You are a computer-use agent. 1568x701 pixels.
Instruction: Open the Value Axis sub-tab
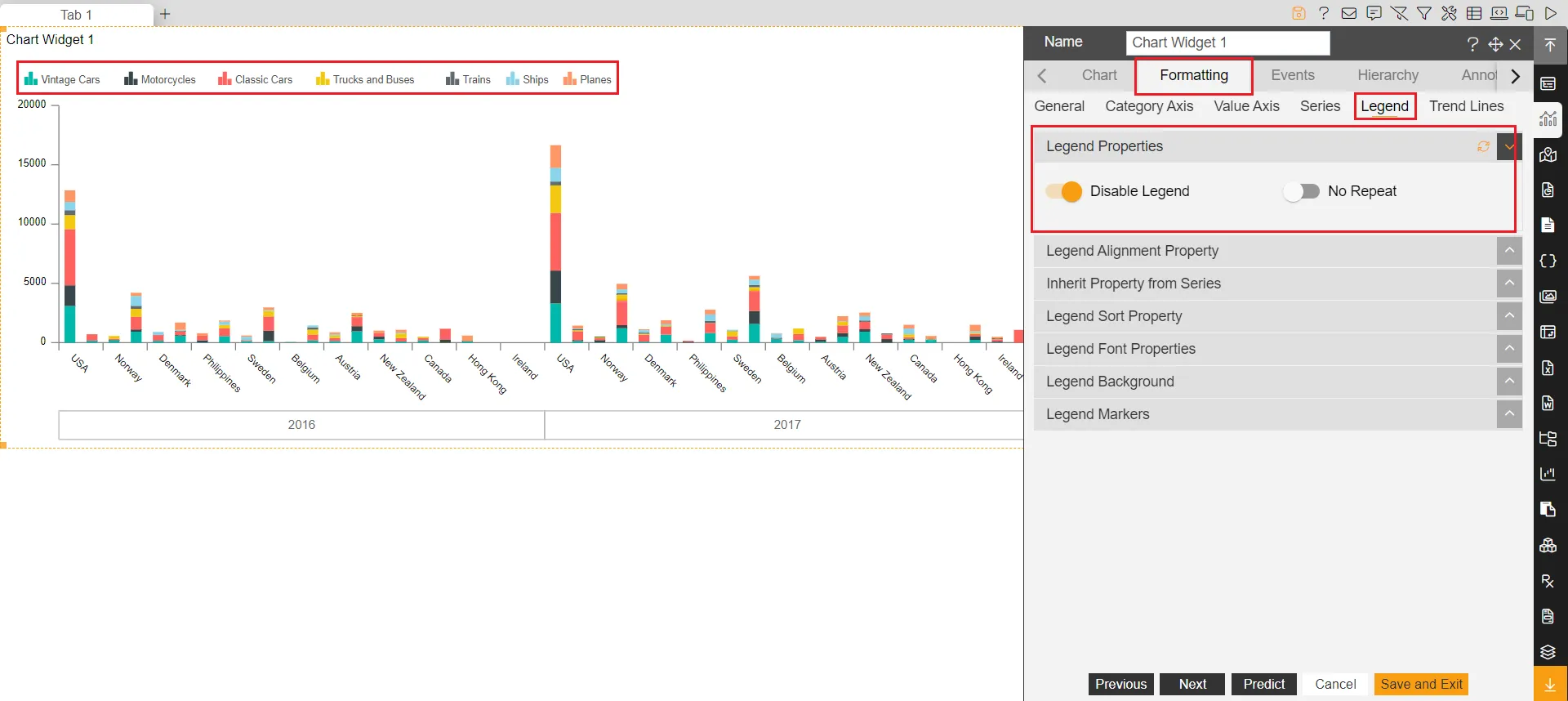[1246, 106]
